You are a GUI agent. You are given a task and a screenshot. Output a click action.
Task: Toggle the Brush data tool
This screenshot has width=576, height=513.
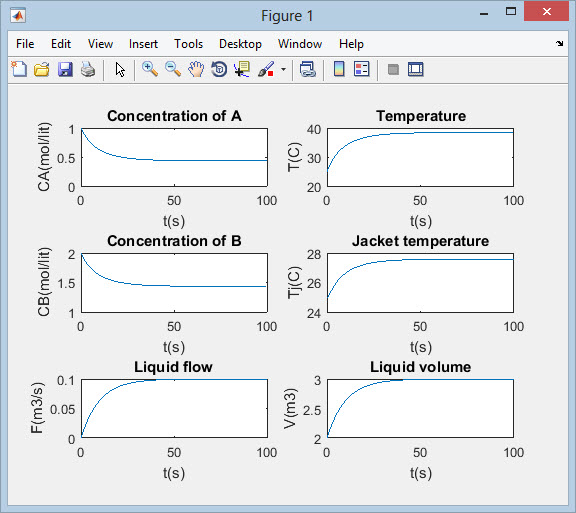click(x=266, y=69)
